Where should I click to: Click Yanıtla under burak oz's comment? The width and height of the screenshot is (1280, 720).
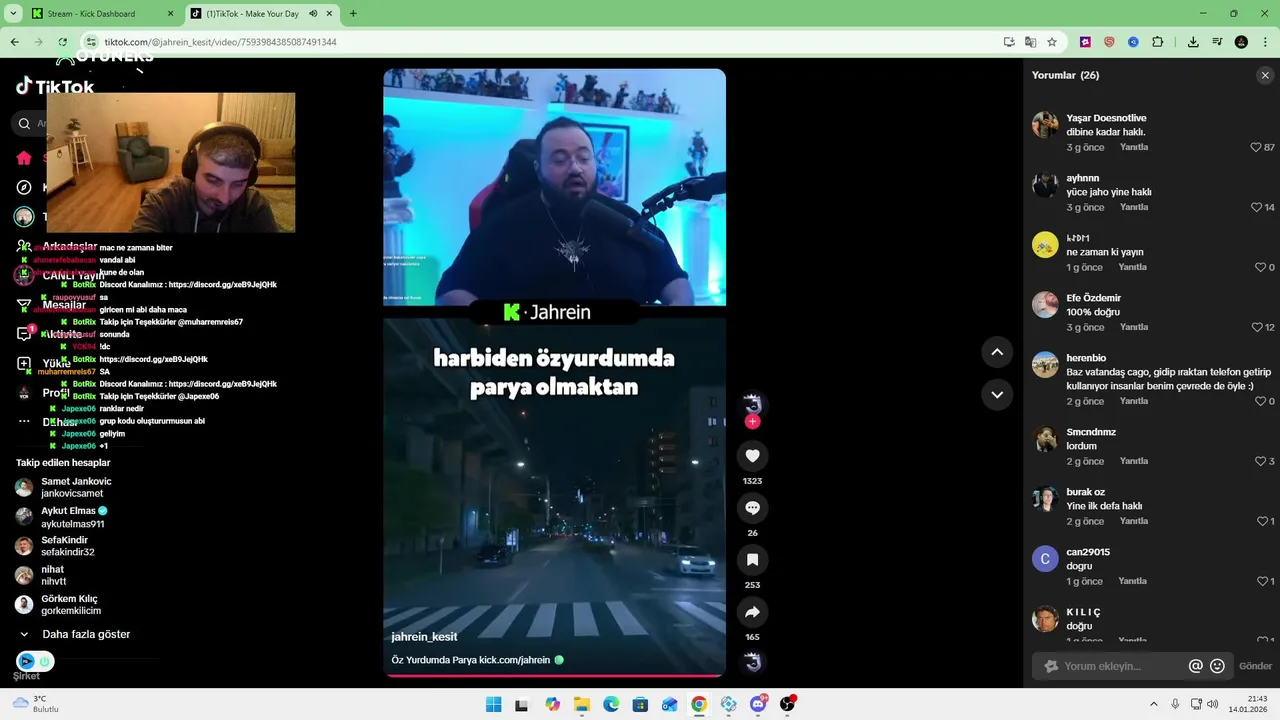1134,521
